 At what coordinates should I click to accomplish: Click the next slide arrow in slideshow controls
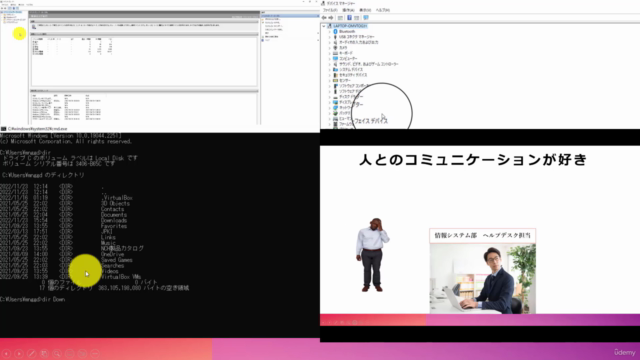point(19,353)
